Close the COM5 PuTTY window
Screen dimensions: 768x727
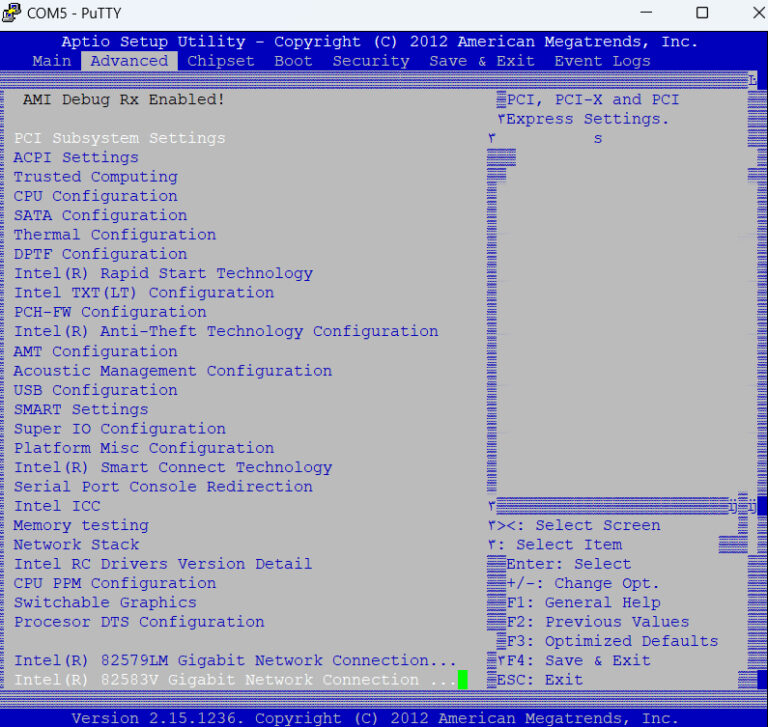(x=758, y=13)
